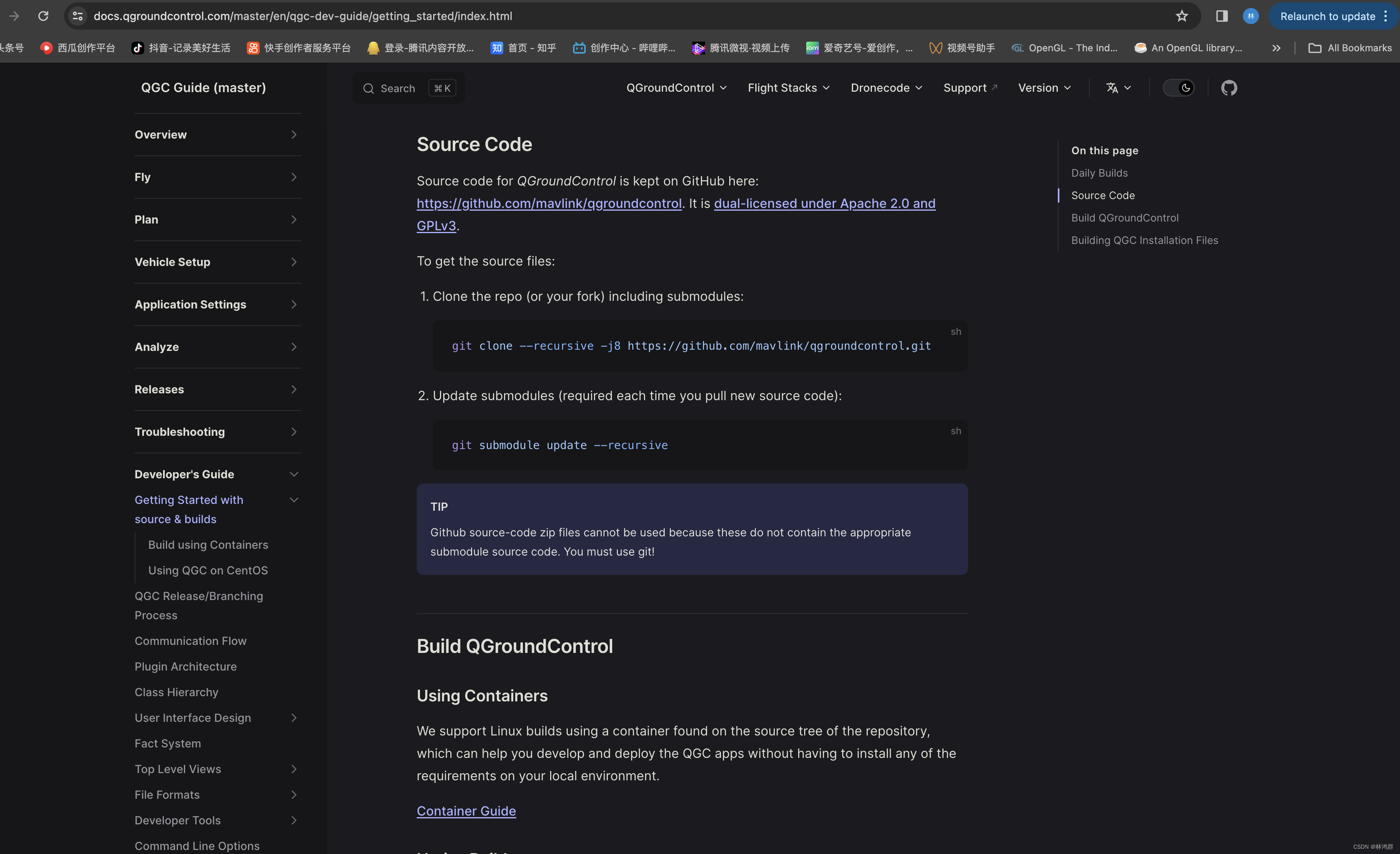This screenshot has width=1400, height=854.
Task: Open the Version dropdown
Action: (1044, 88)
